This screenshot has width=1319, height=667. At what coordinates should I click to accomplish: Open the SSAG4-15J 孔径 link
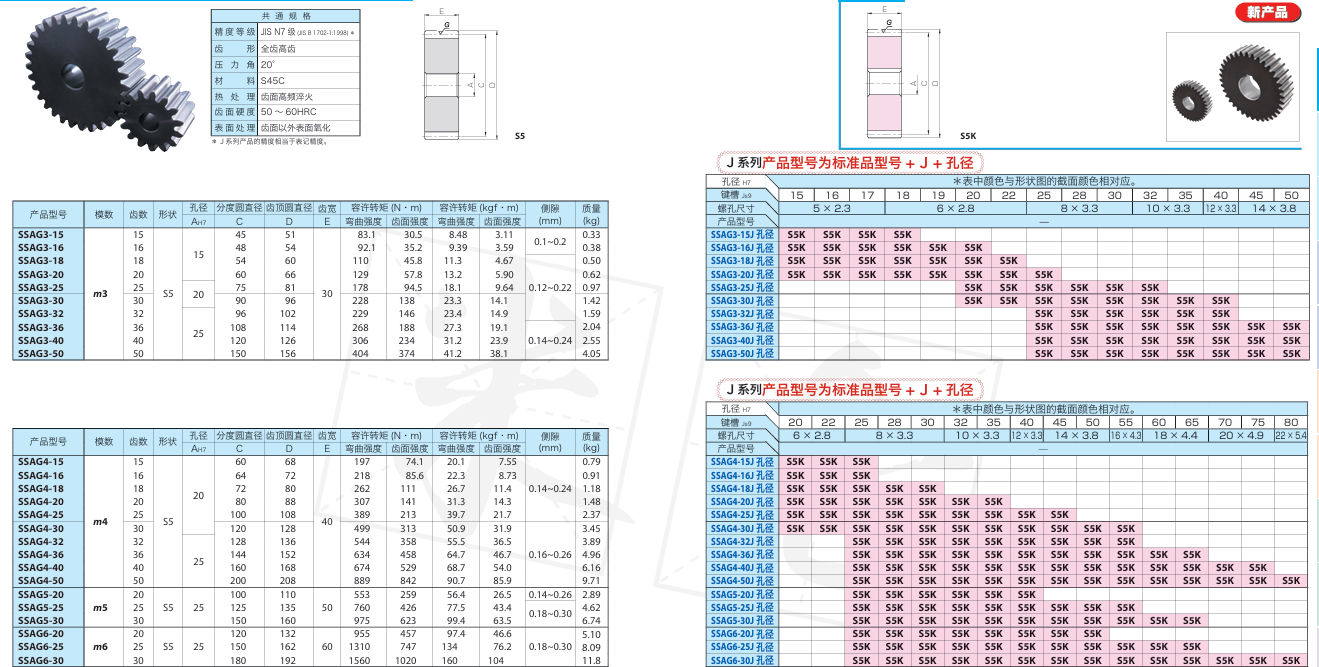(x=742, y=462)
